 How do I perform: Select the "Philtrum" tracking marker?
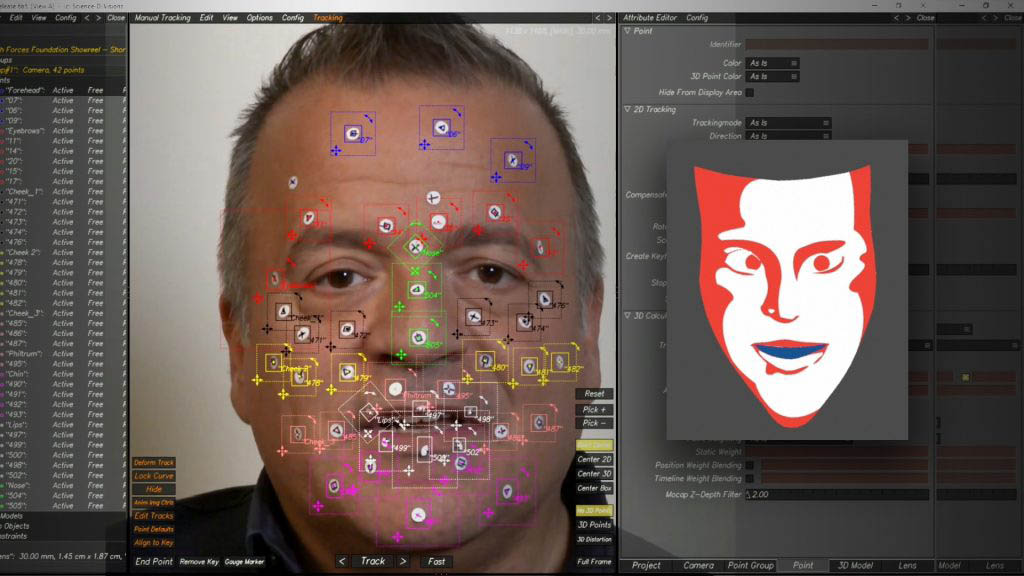coord(395,389)
